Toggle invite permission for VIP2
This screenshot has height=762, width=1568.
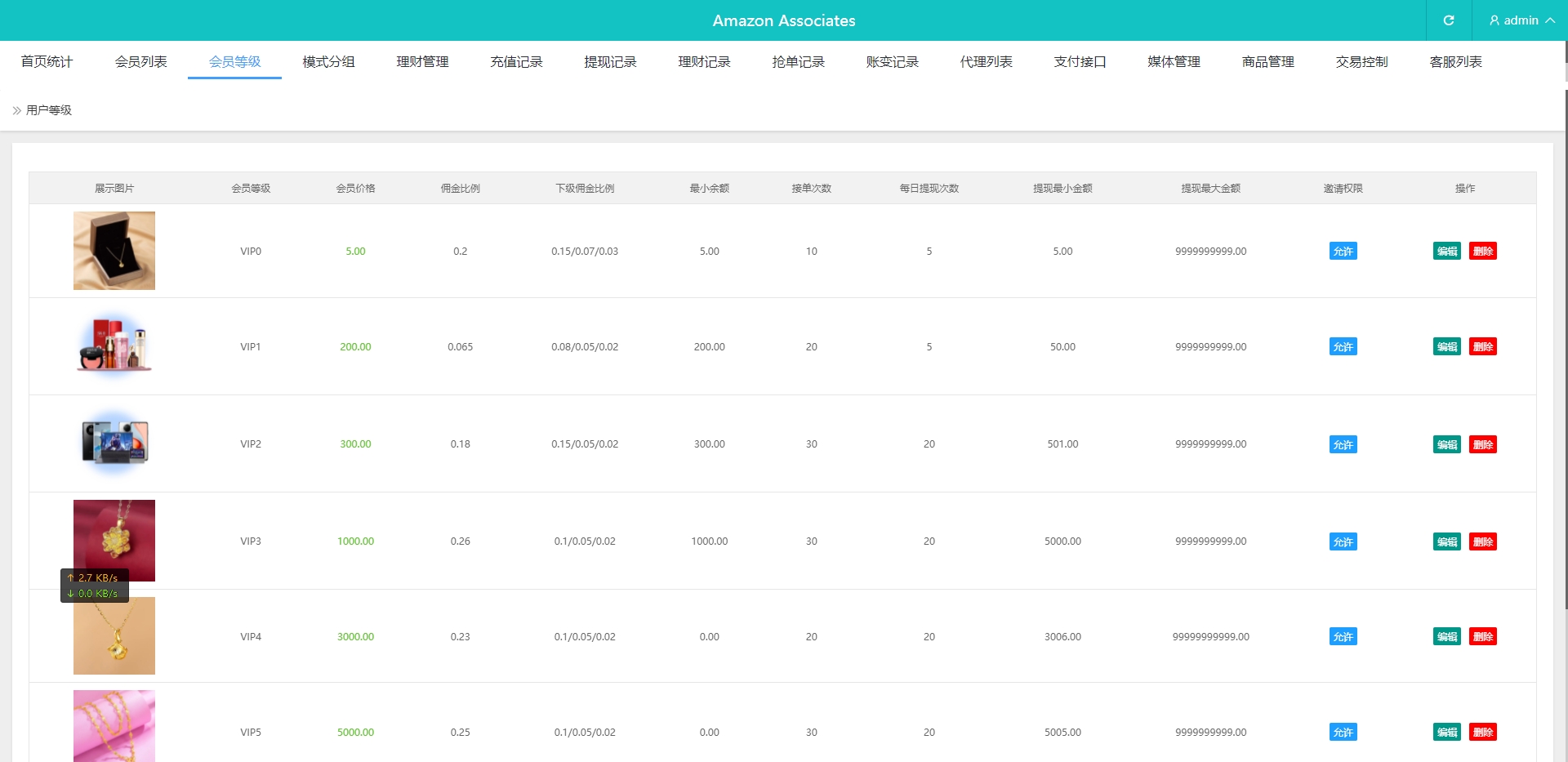pos(1343,445)
